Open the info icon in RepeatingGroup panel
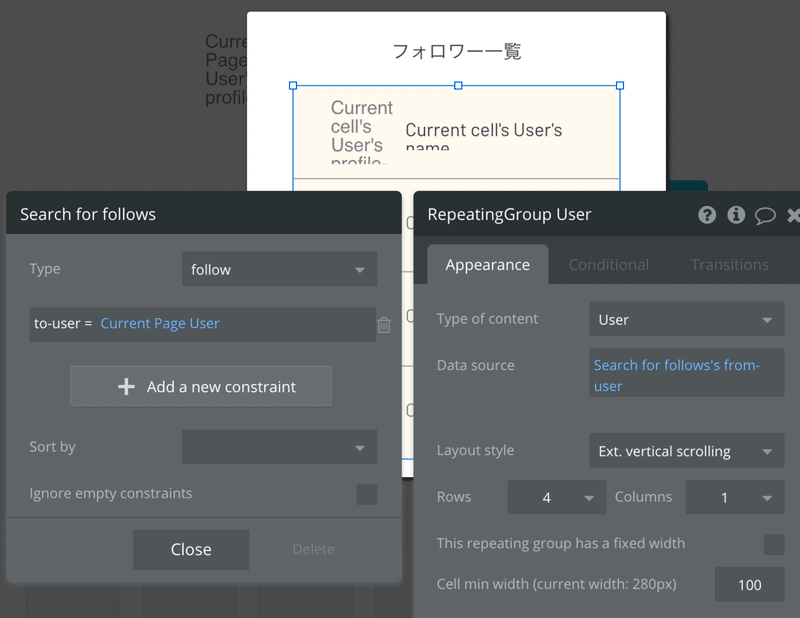 (736, 215)
